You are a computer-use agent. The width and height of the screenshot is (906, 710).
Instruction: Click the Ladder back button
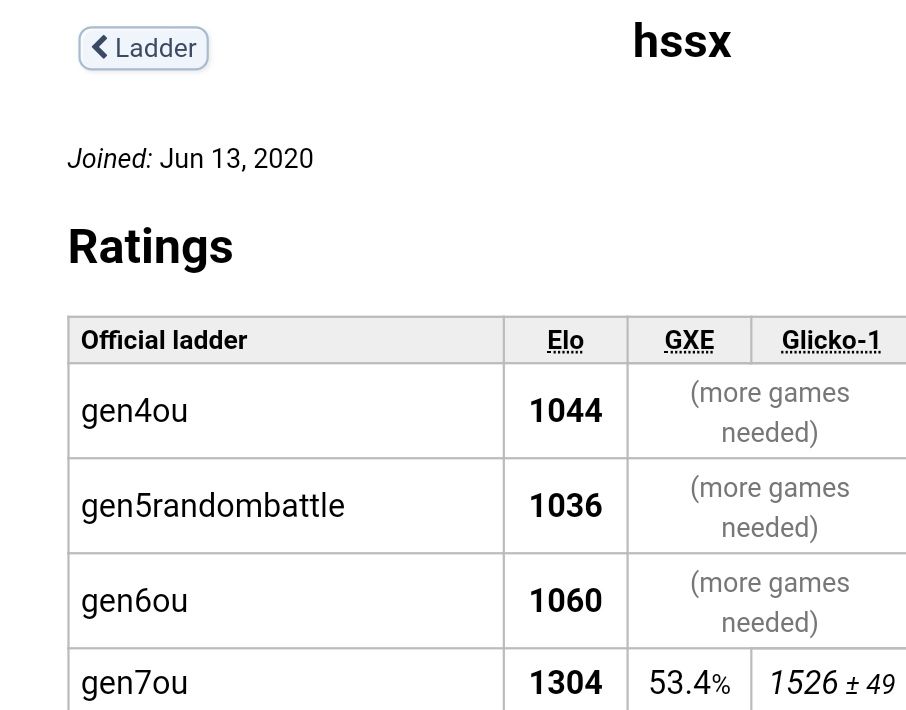pyautogui.click(x=144, y=48)
